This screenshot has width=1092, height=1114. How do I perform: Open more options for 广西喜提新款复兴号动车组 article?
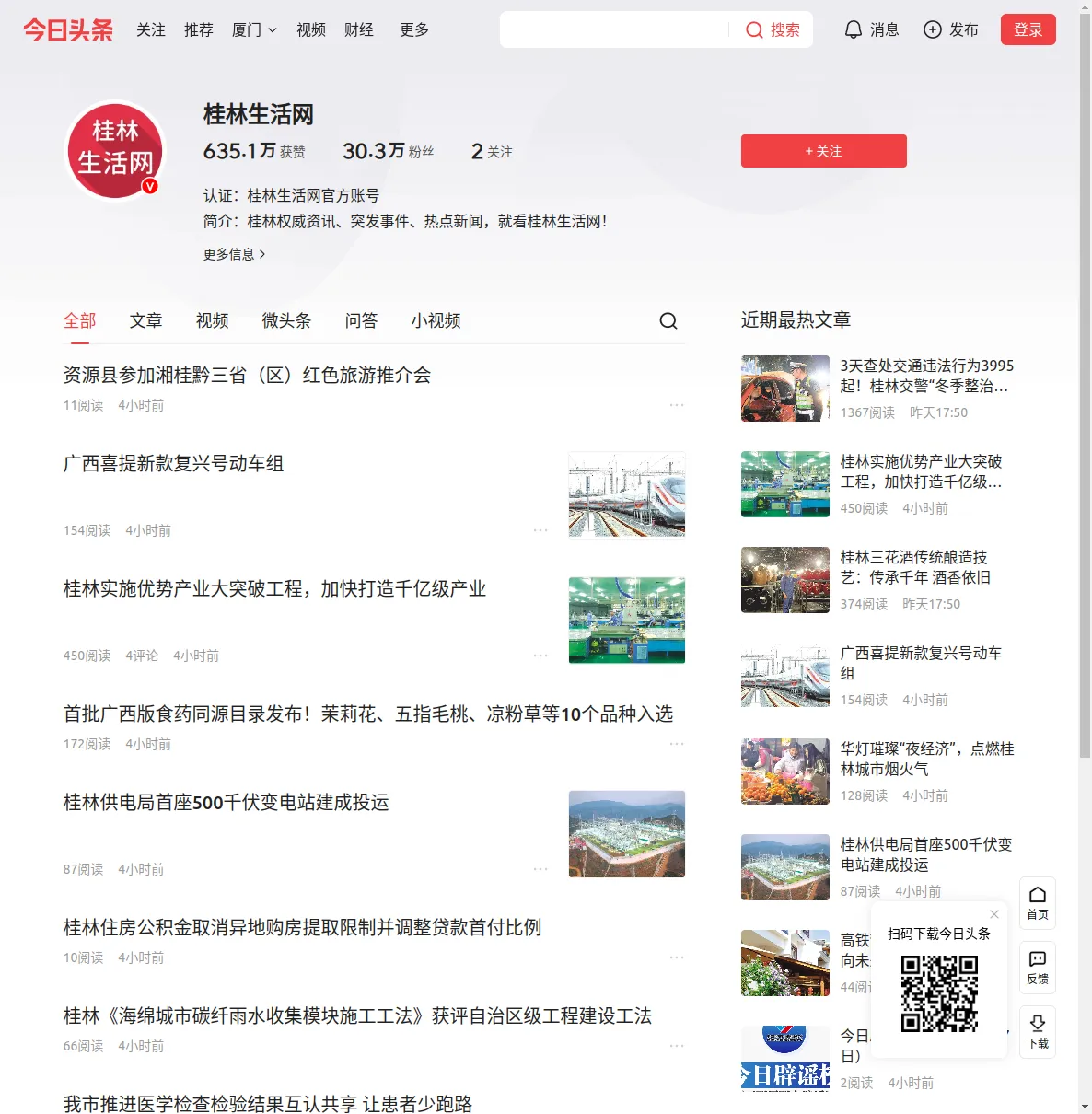(540, 530)
